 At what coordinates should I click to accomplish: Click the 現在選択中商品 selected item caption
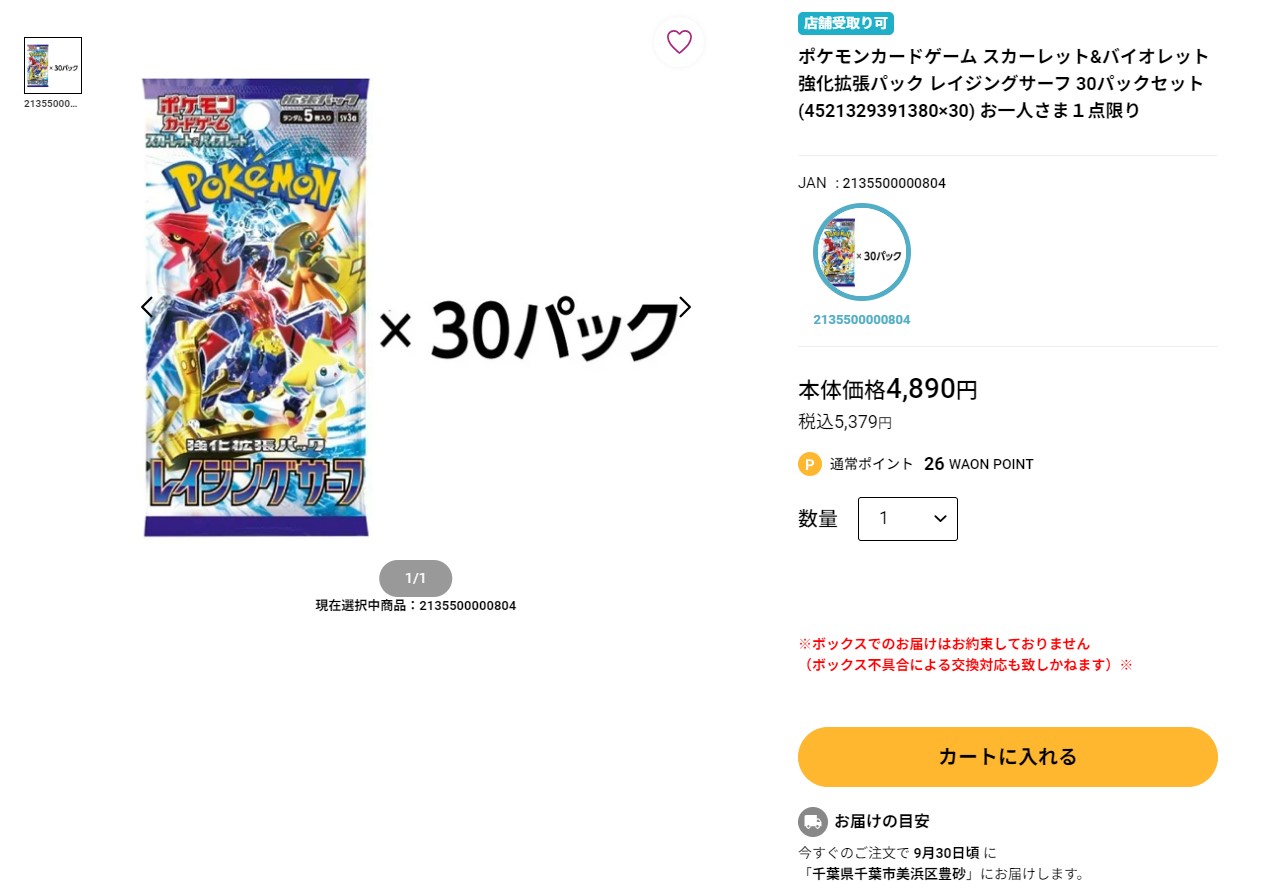[416, 606]
